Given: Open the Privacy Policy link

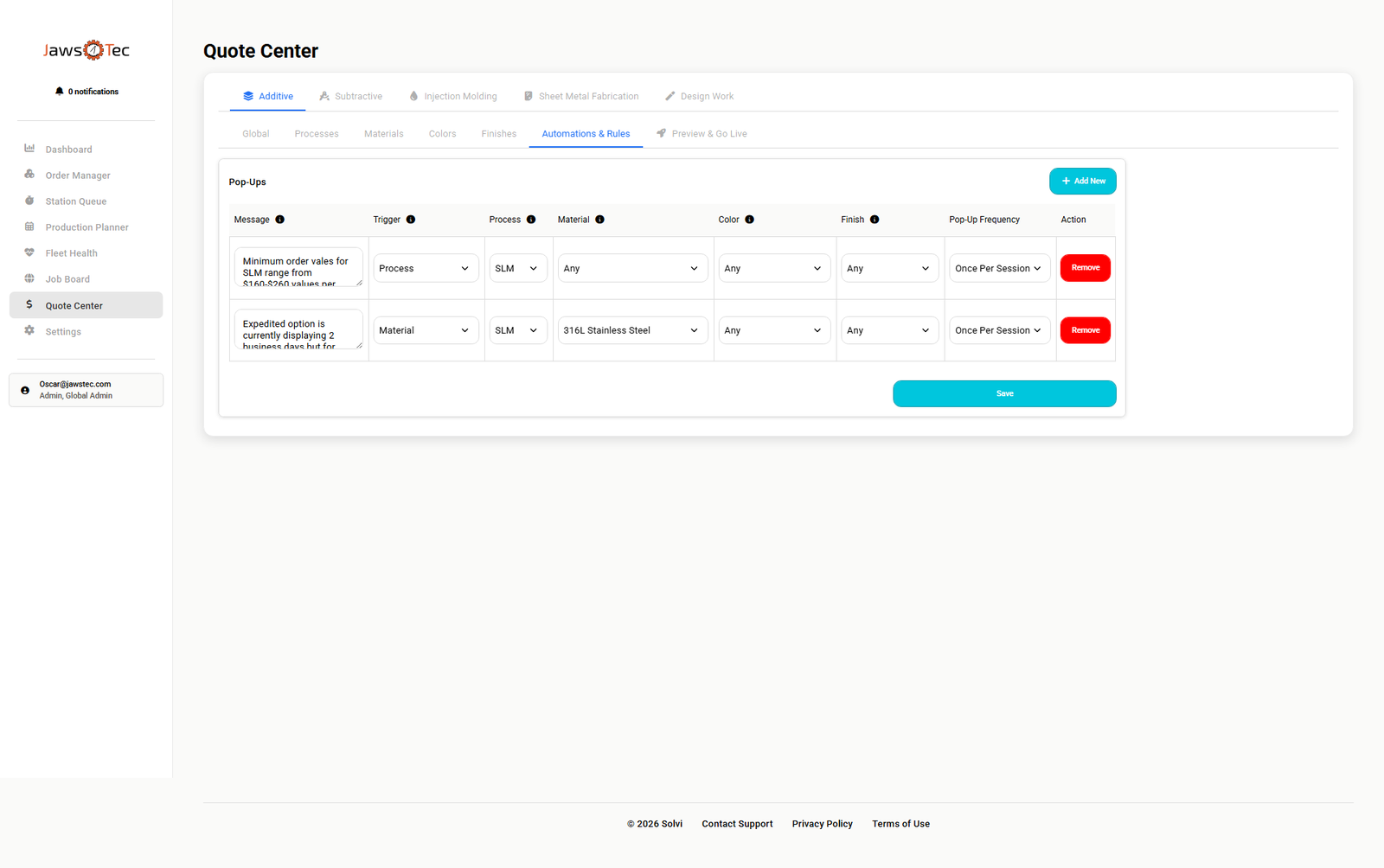Looking at the screenshot, I should (822, 824).
